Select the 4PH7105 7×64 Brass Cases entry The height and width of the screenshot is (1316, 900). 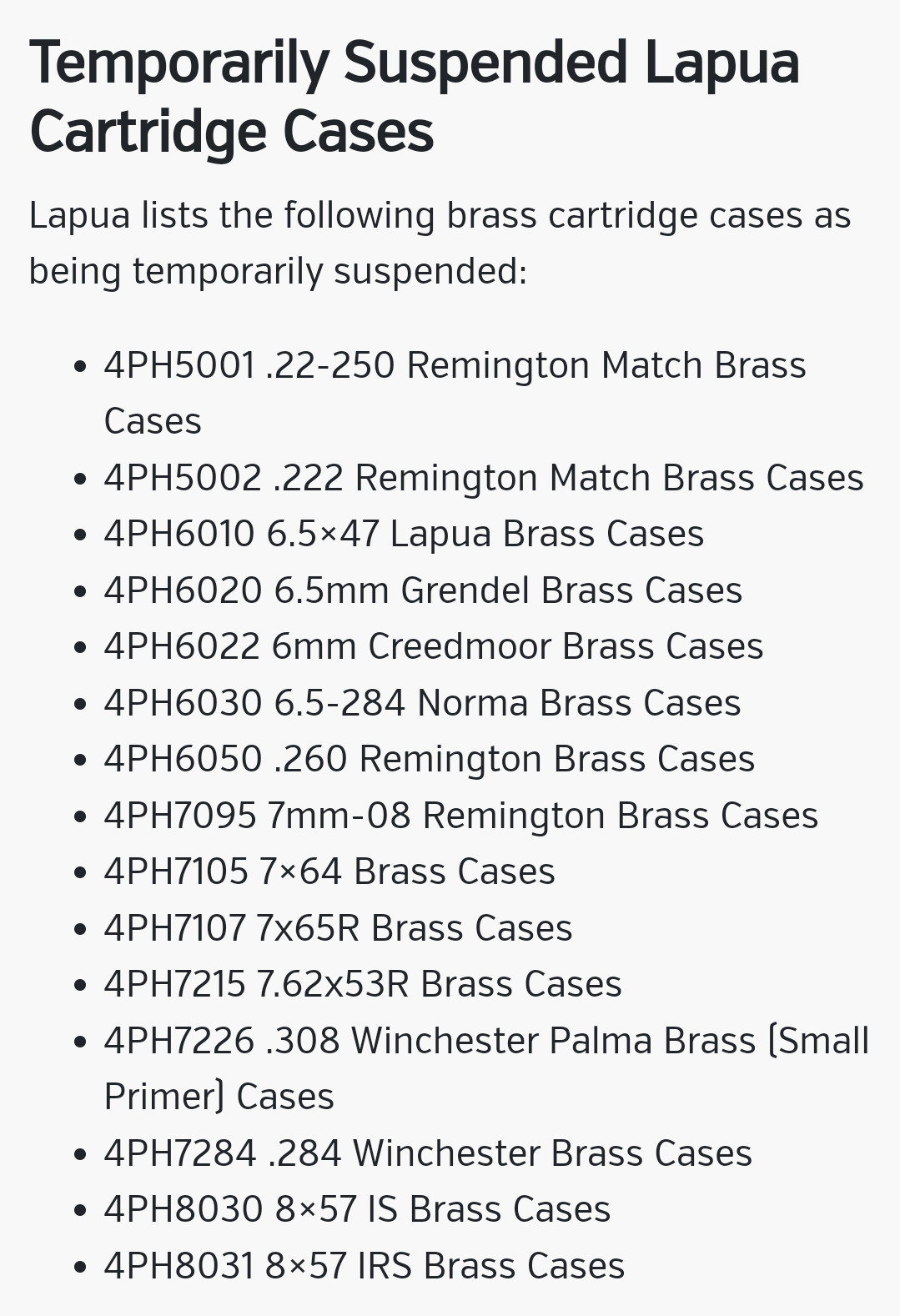[329, 871]
